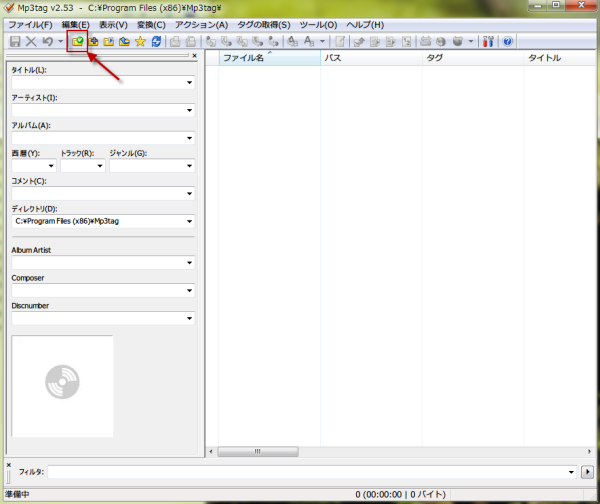
Task: Click the save tag floppy disk icon
Action: click(x=14, y=41)
